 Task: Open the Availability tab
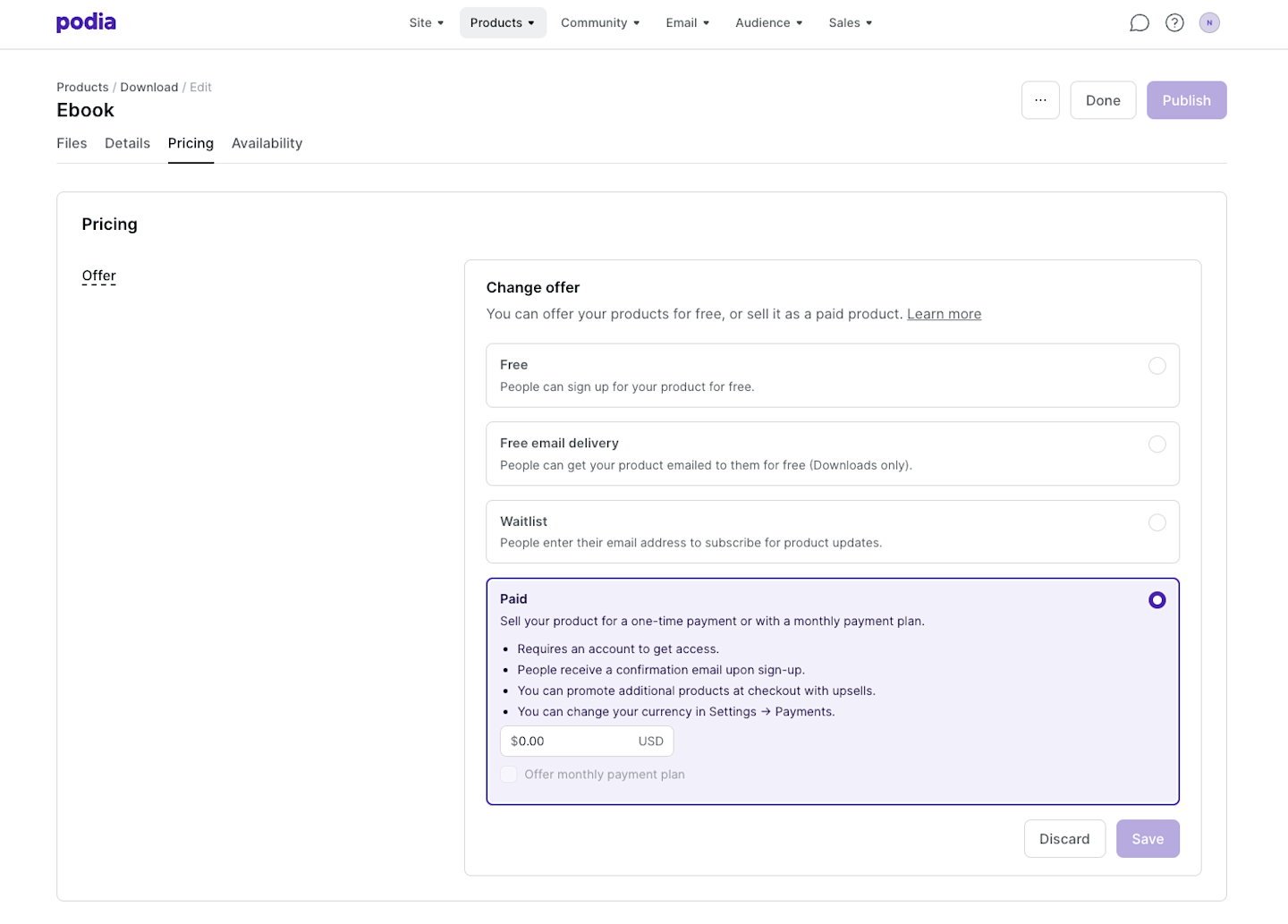point(267,143)
